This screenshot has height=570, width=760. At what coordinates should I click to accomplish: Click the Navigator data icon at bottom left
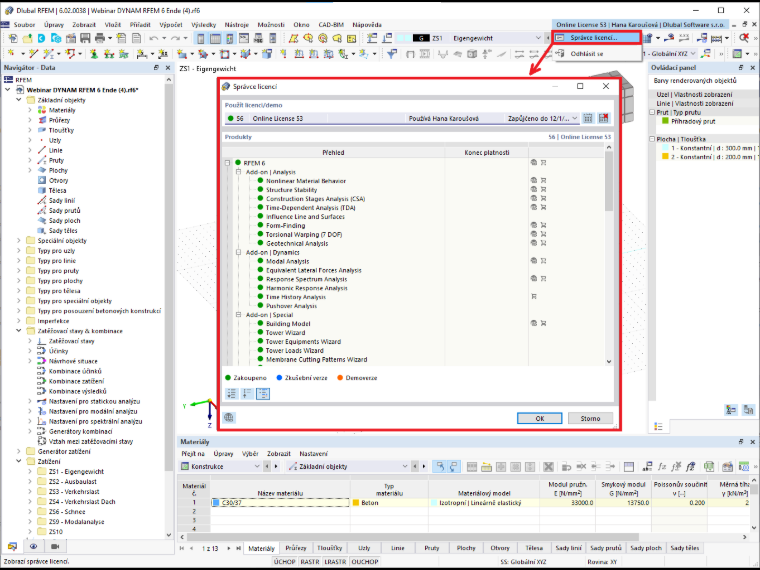pyautogui.click(x=12, y=546)
